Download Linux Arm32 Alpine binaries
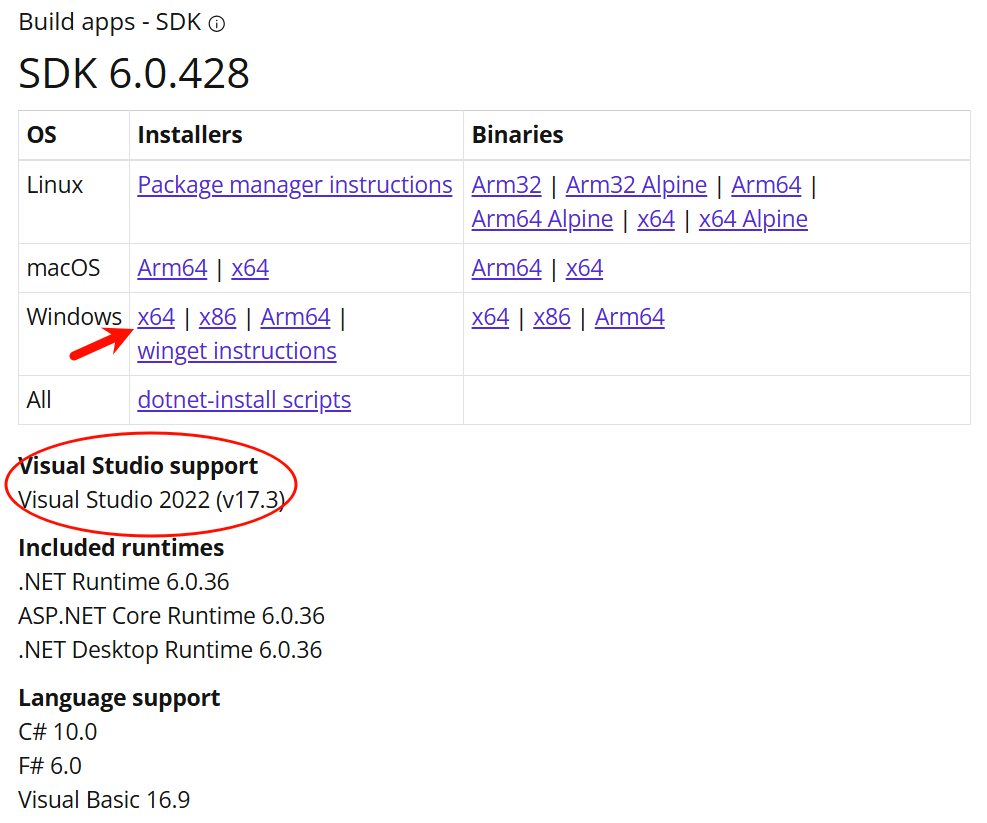The width and height of the screenshot is (987, 823). pos(636,185)
